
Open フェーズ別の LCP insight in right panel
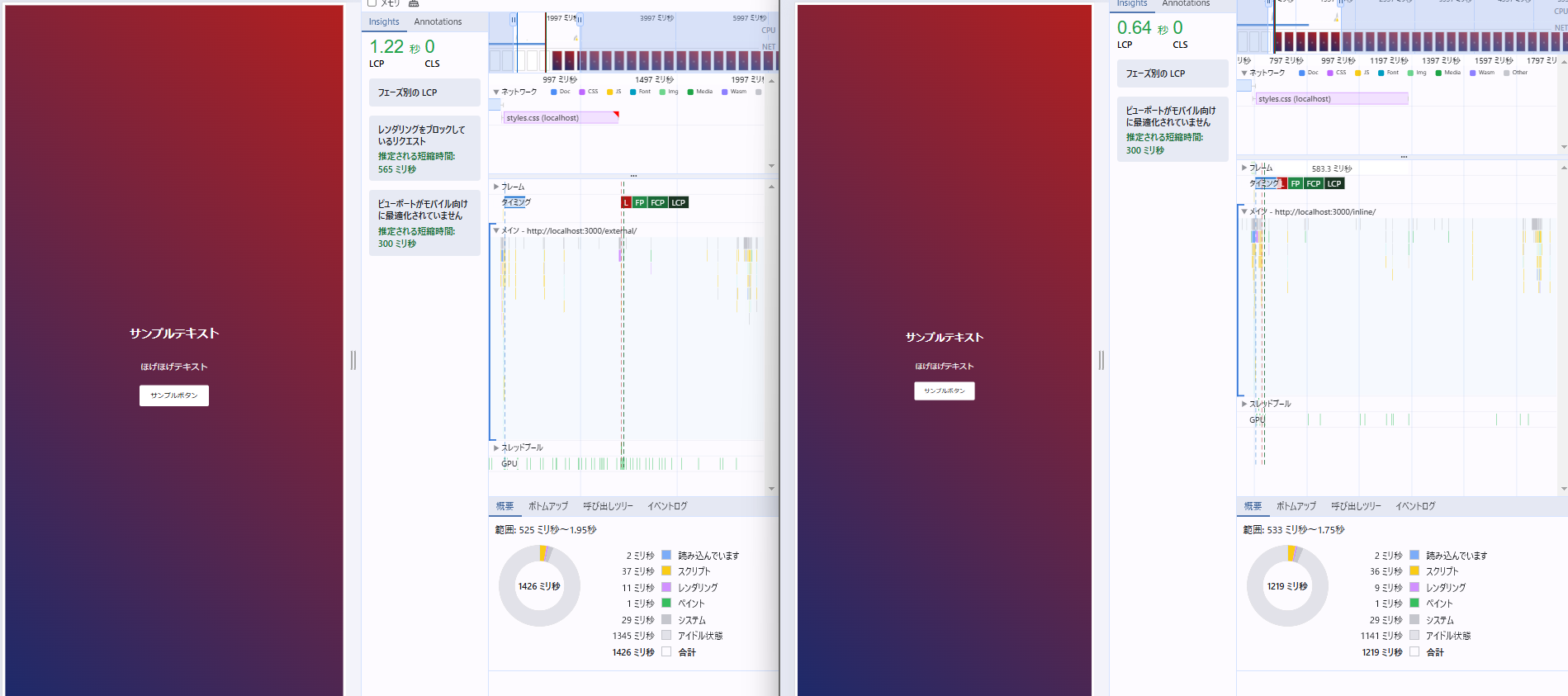(x=1172, y=73)
